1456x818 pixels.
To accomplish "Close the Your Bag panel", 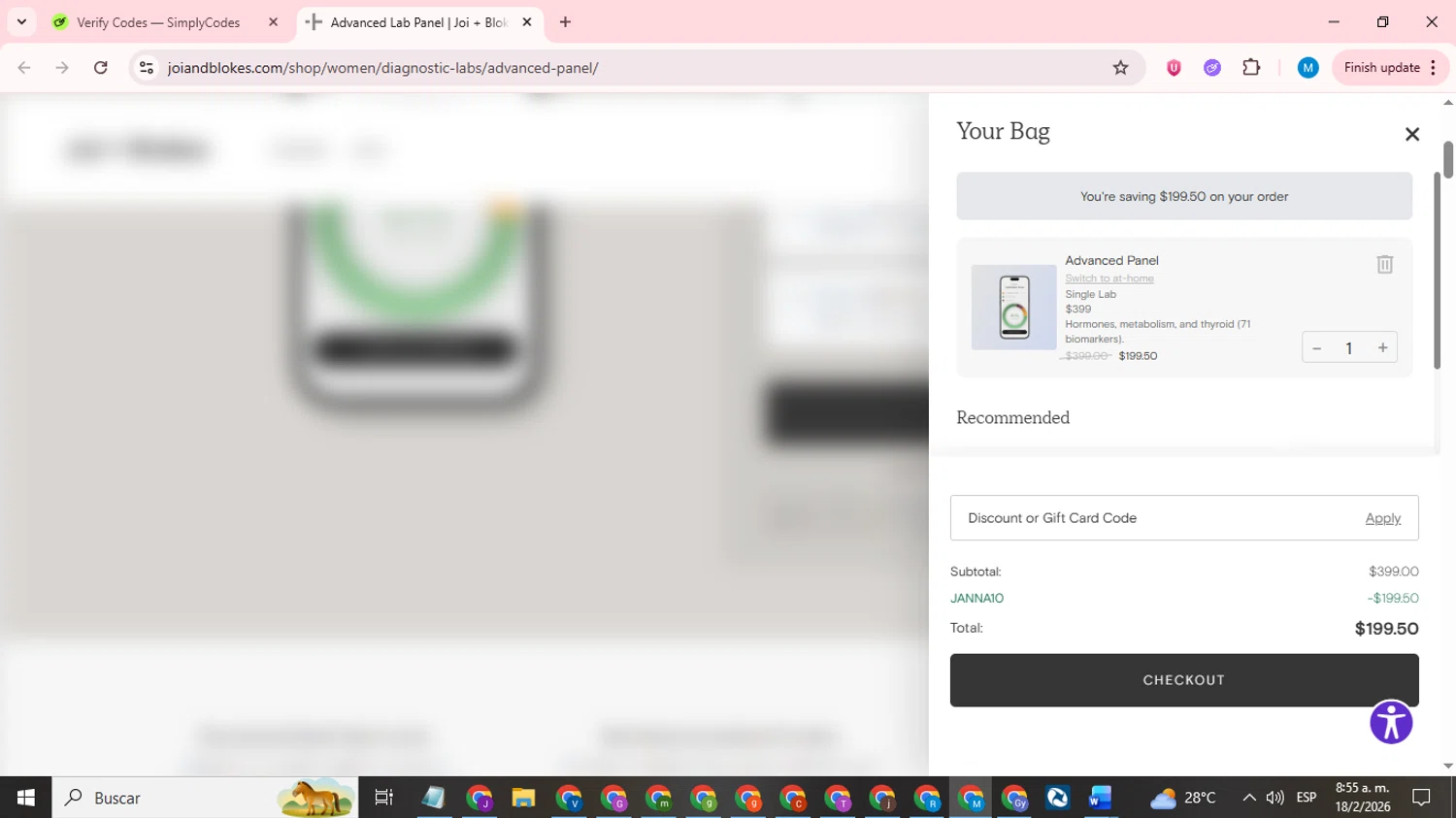I will 1412,134.
